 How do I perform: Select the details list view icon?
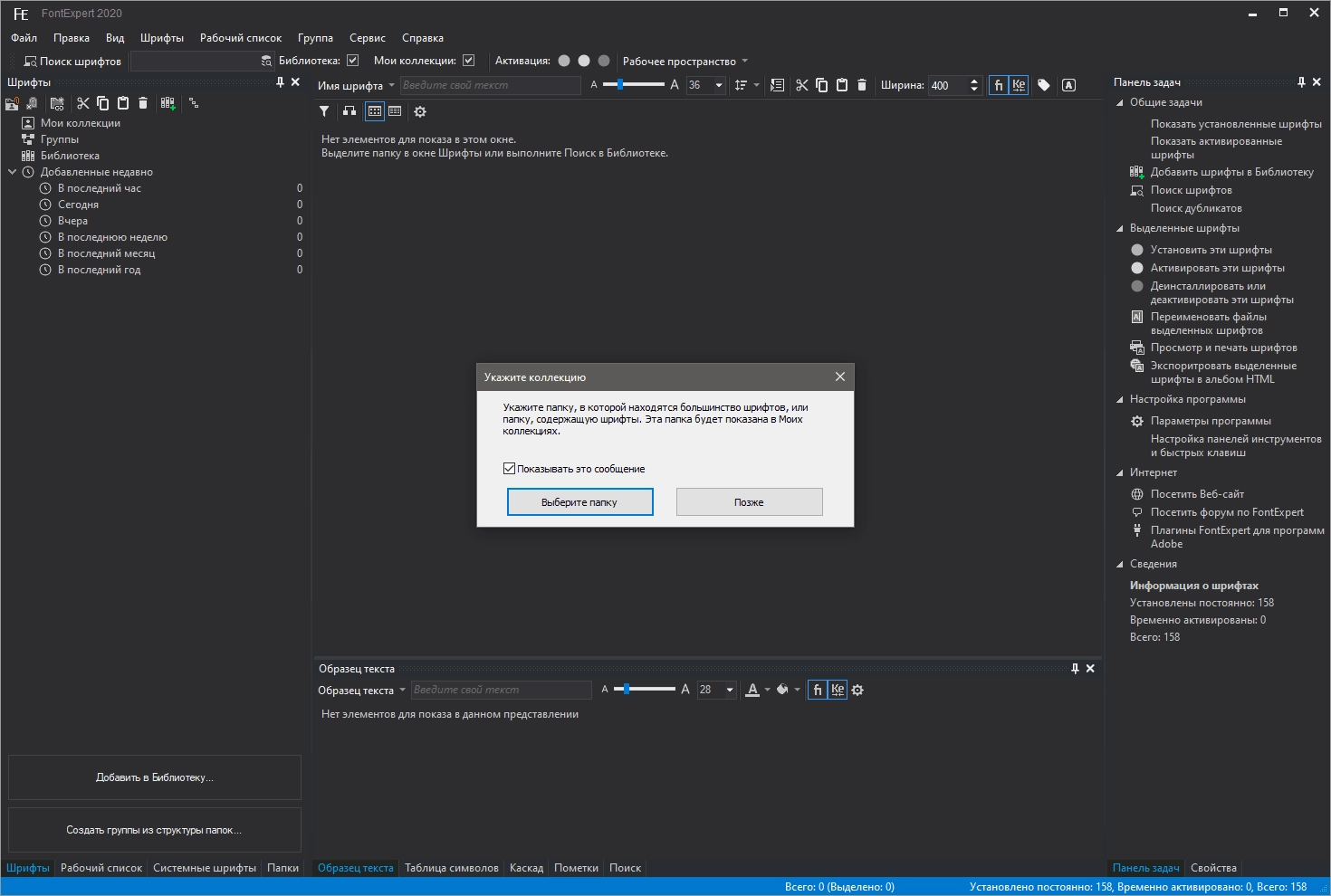click(x=395, y=111)
